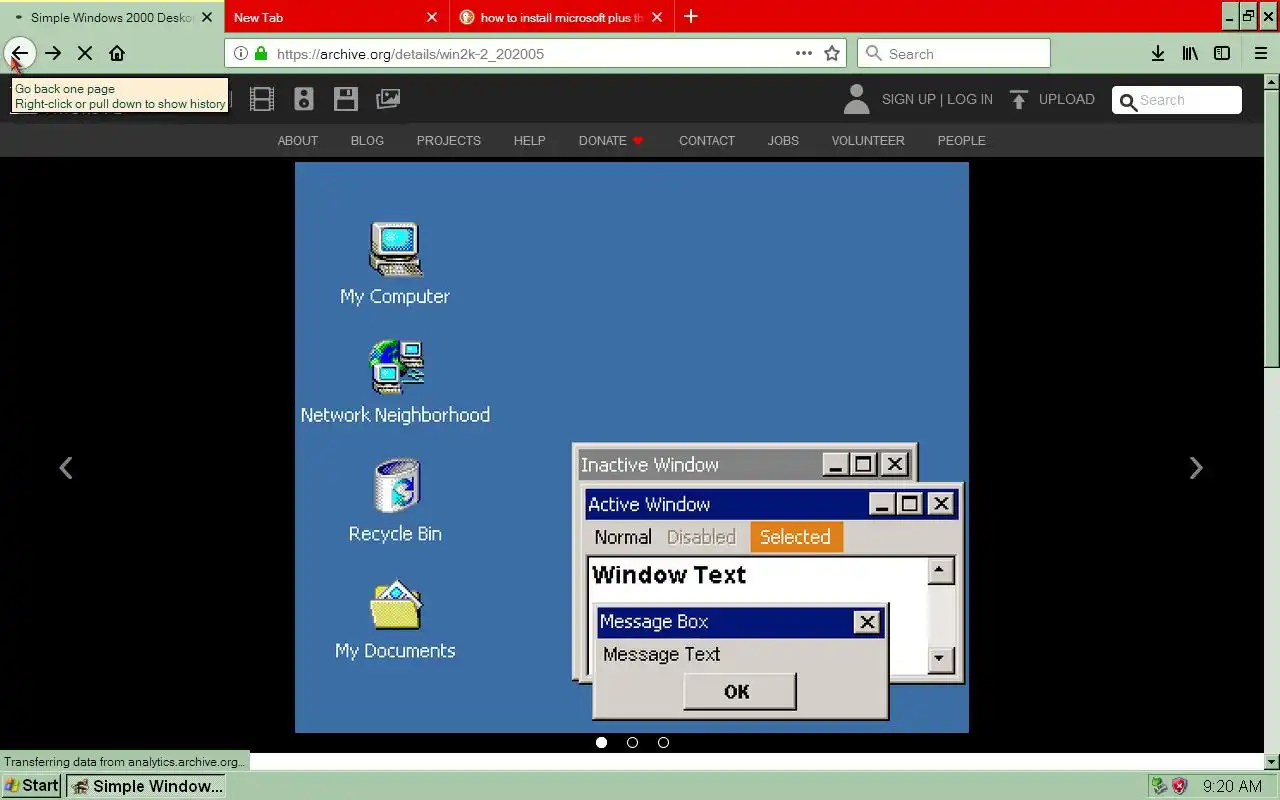The width and height of the screenshot is (1280, 800).
Task: Open the ABOUT menu link
Action: (298, 141)
